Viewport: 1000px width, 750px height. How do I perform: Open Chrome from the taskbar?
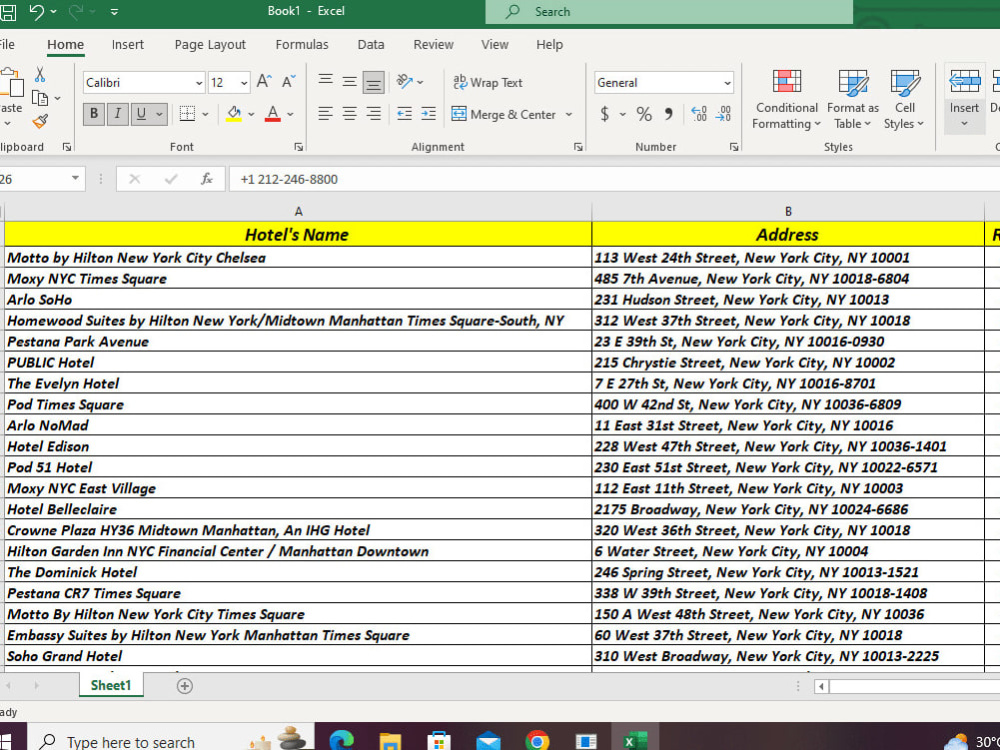[537, 741]
